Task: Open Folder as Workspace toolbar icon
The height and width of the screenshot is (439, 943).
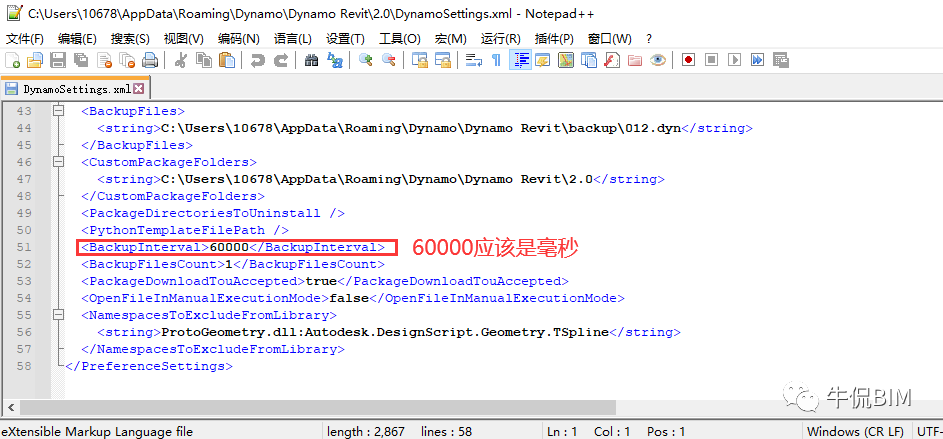Action: pyautogui.click(x=634, y=60)
